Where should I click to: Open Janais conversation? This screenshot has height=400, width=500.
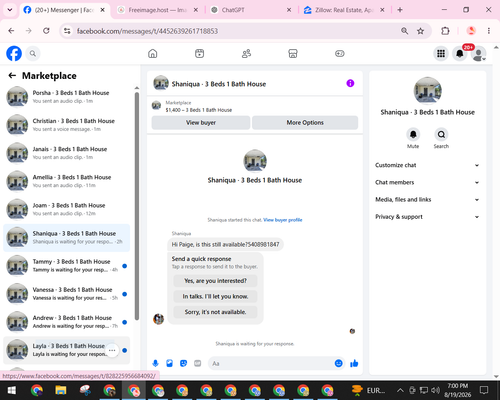click(67, 153)
